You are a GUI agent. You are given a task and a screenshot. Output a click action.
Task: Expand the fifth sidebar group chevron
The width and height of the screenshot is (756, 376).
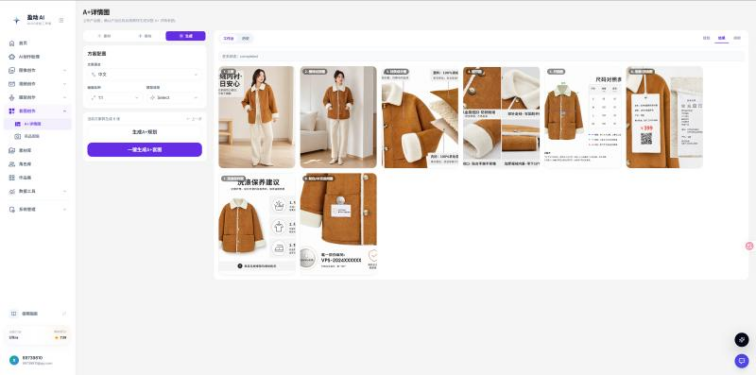pos(65,97)
